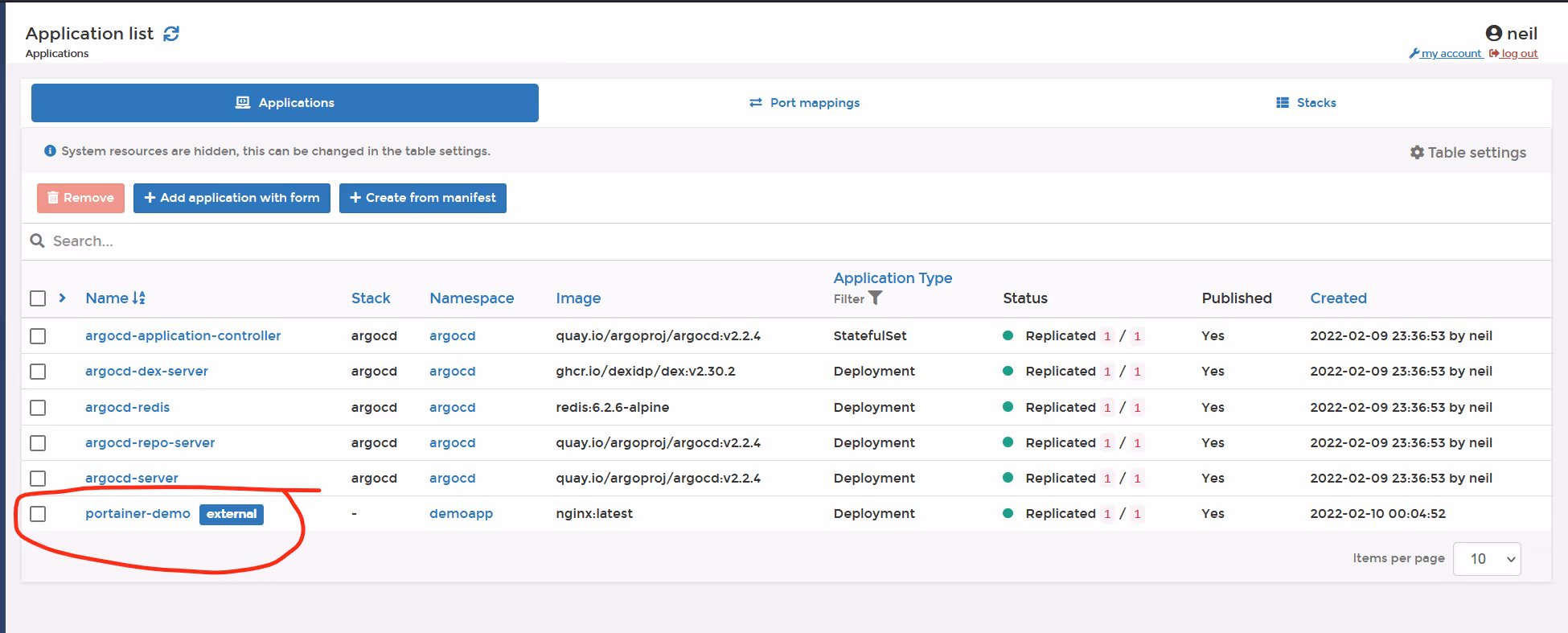
Task: Open the argocd-dex-server application
Action: click(146, 371)
